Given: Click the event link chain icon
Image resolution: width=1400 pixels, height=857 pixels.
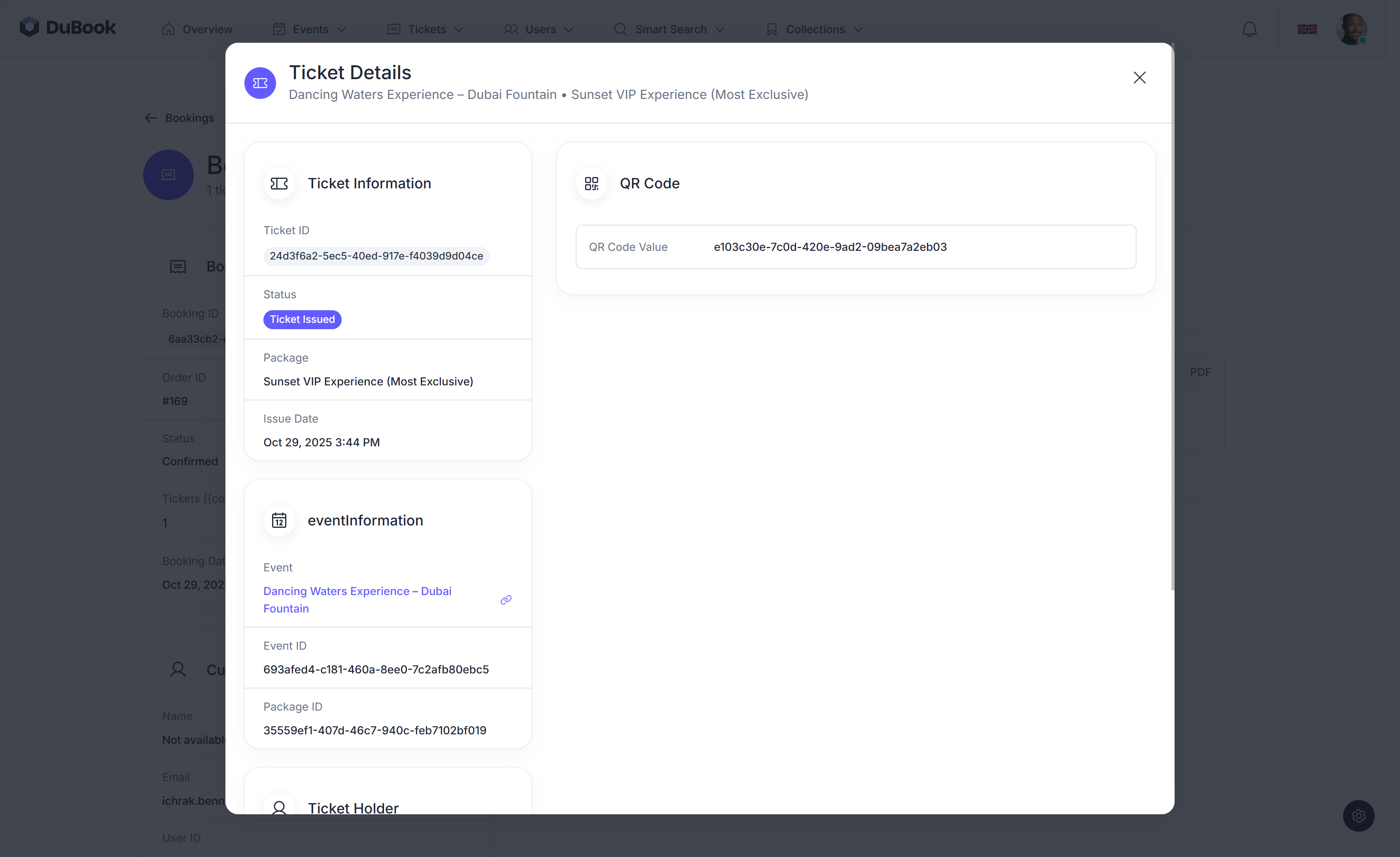Looking at the screenshot, I should [x=506, y=600].
